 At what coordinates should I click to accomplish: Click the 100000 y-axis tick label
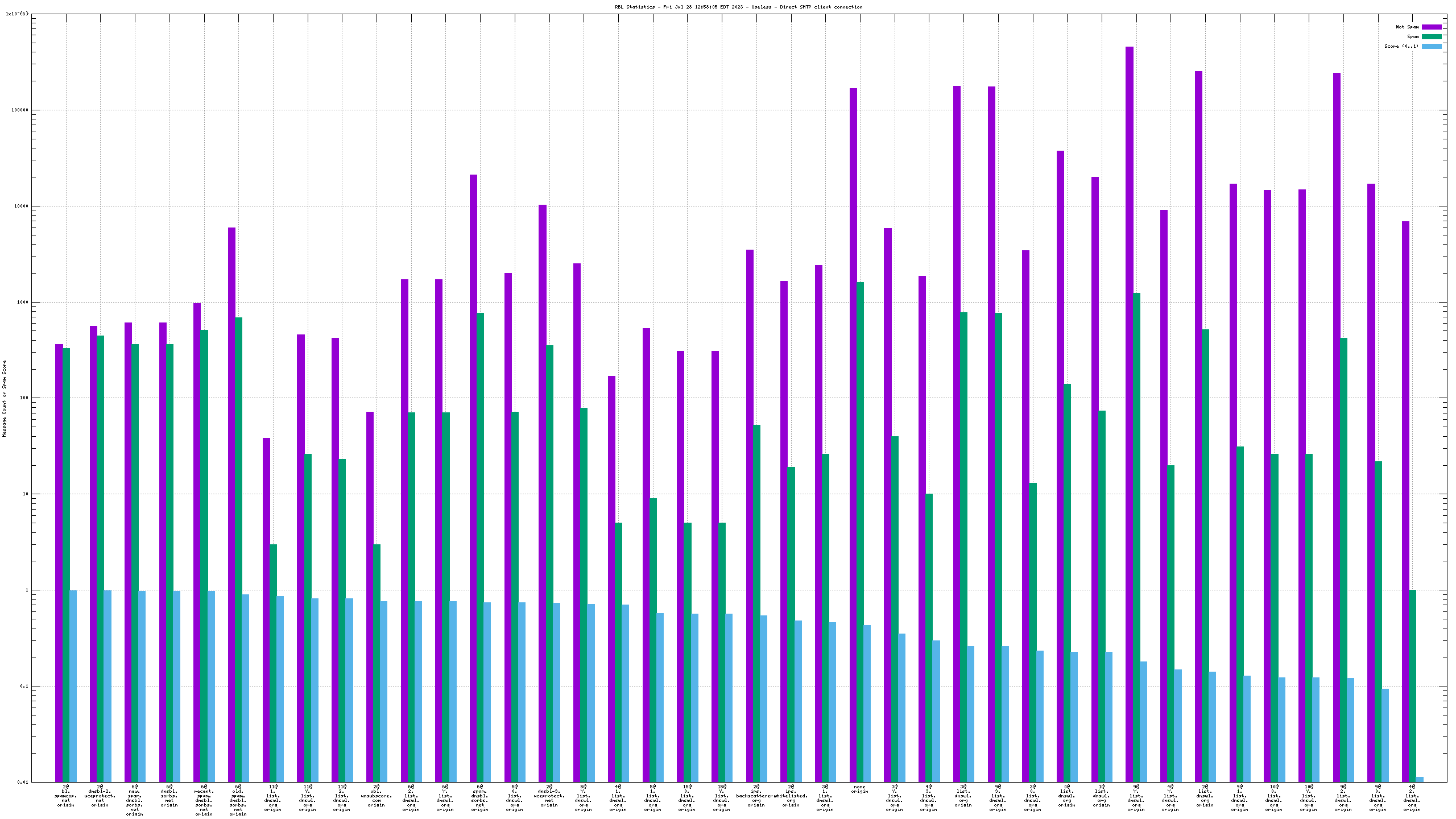20,110
